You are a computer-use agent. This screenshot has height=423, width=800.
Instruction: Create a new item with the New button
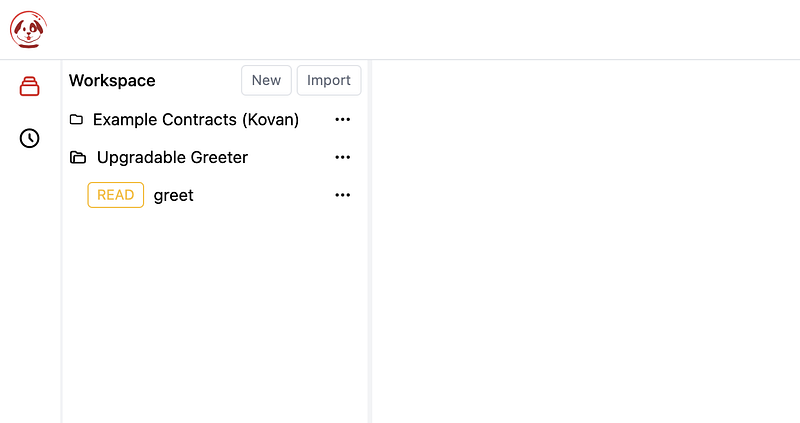[266, 81]
